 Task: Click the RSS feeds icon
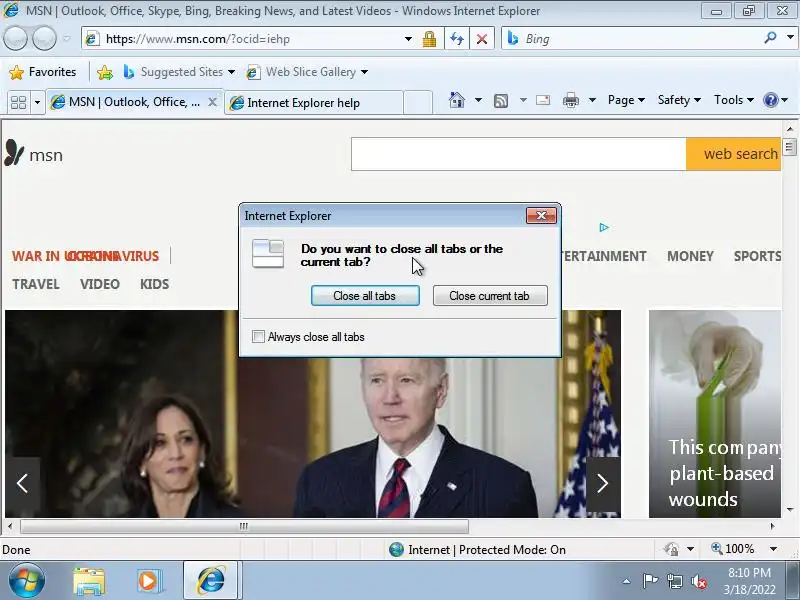coord(501,101)
